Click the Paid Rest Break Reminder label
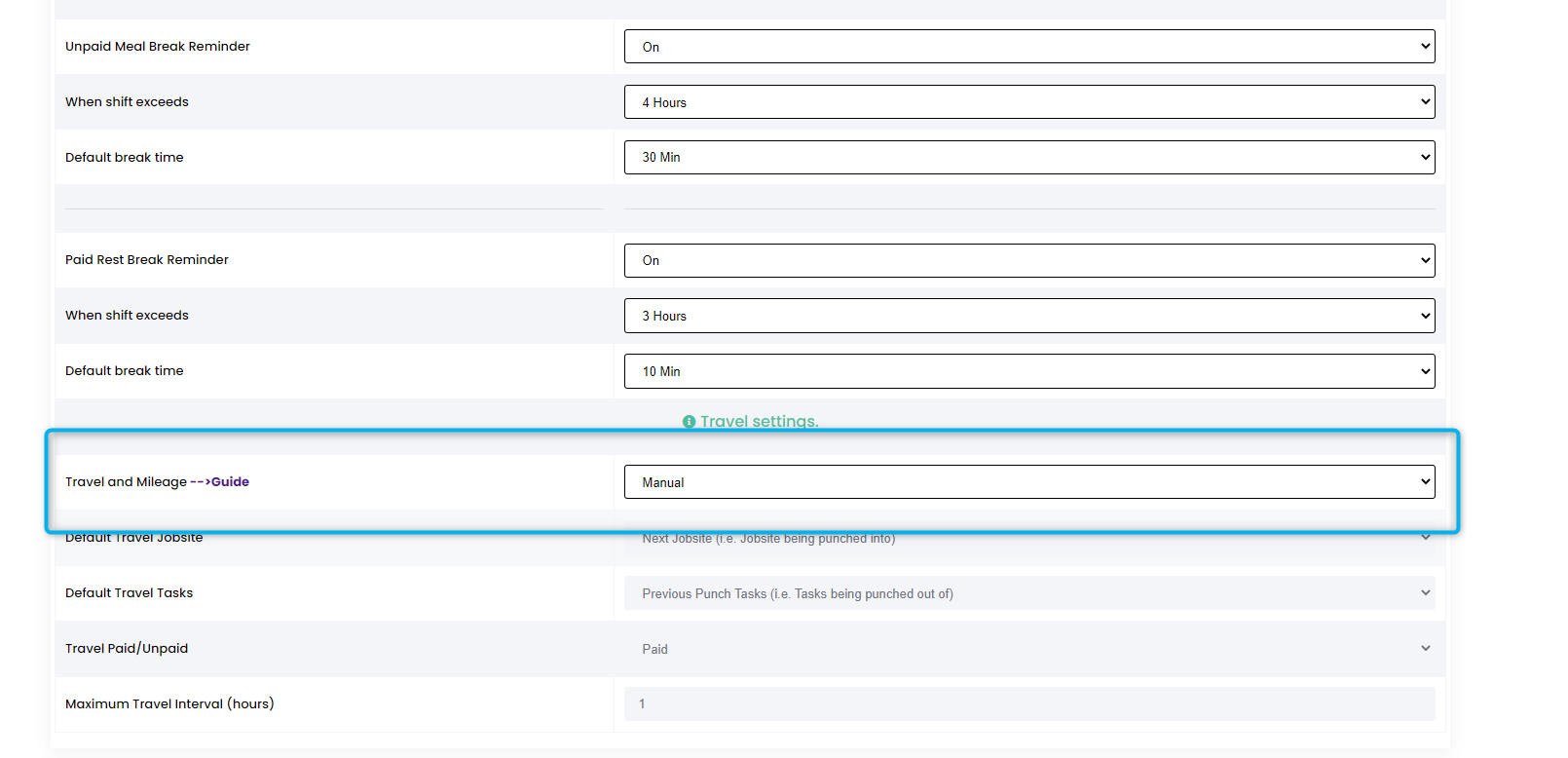Viewport: 1568px width, 758px height. pos(147,259)
